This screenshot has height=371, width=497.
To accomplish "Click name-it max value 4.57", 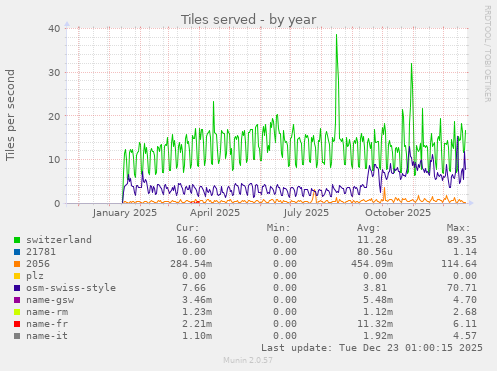I will pos(465,336).
